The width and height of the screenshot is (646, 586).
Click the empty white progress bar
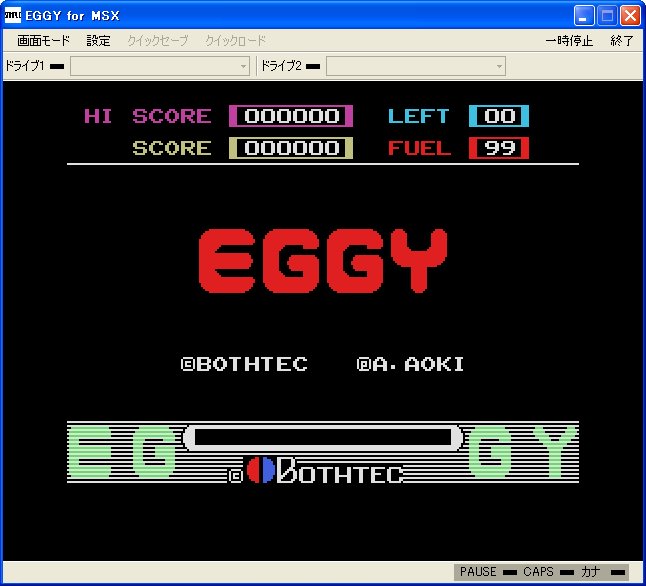coord(323,437)
